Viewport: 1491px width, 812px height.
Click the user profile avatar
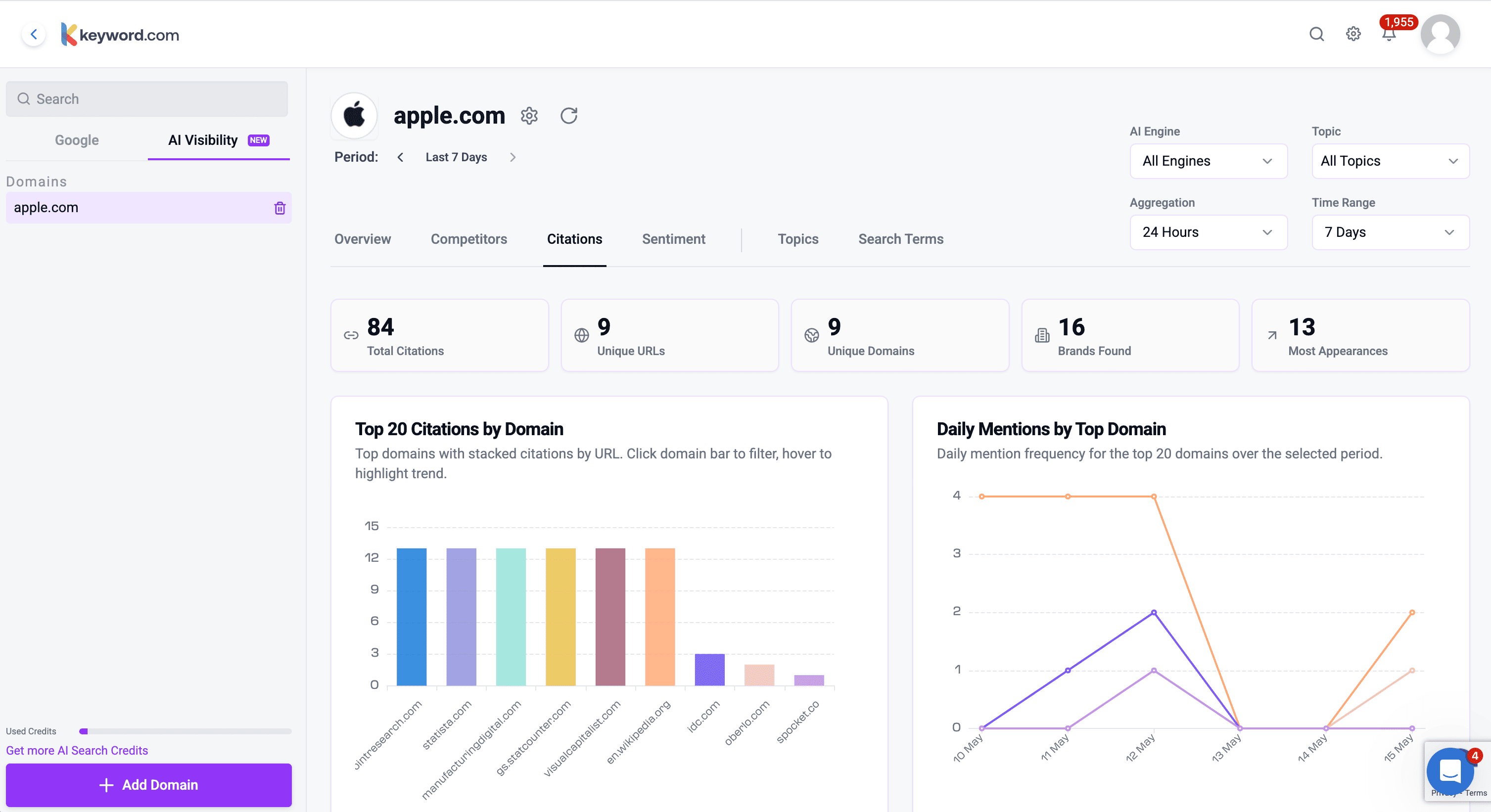[x=1440, y=34]
